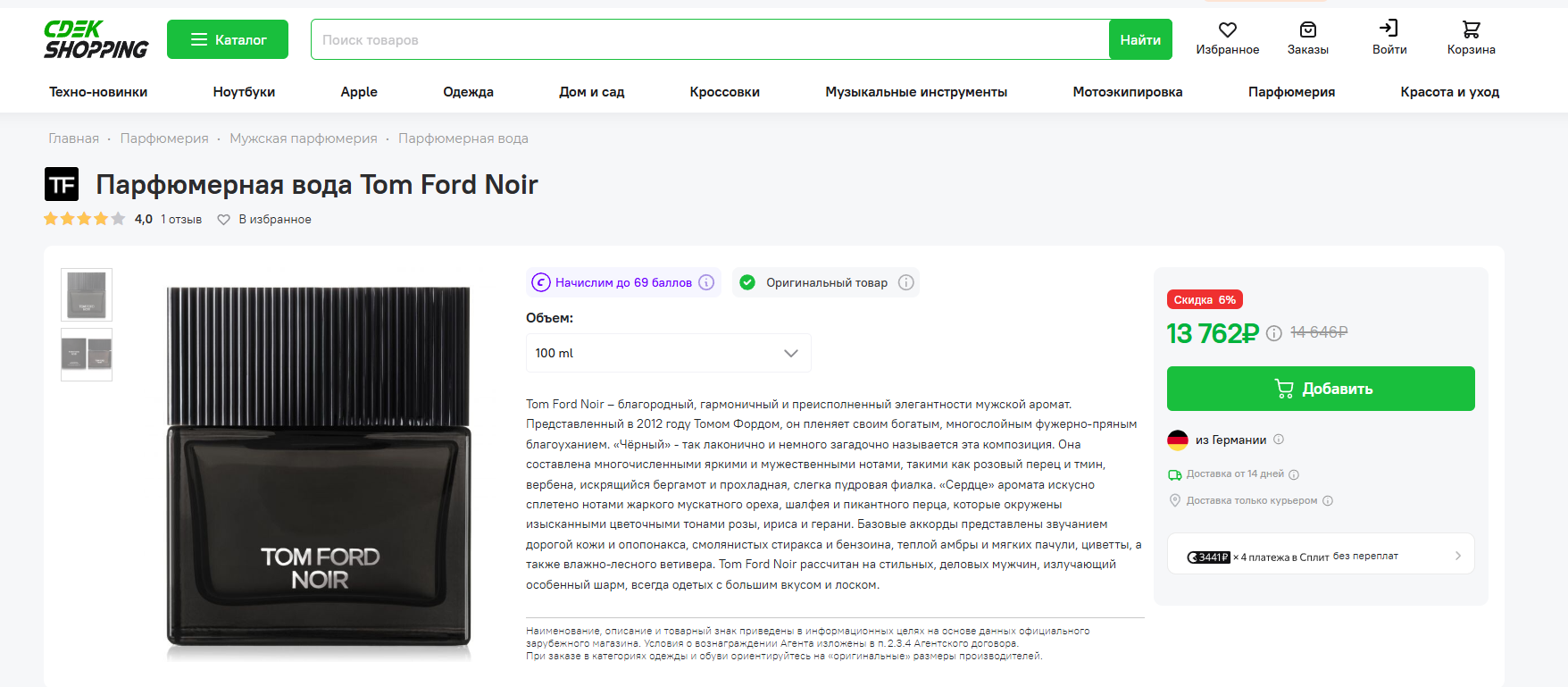The width and height of the screenshot is (1568, 687).
Task: Show info about Доставка только курьером
Action: click(x=1328, y=500)
